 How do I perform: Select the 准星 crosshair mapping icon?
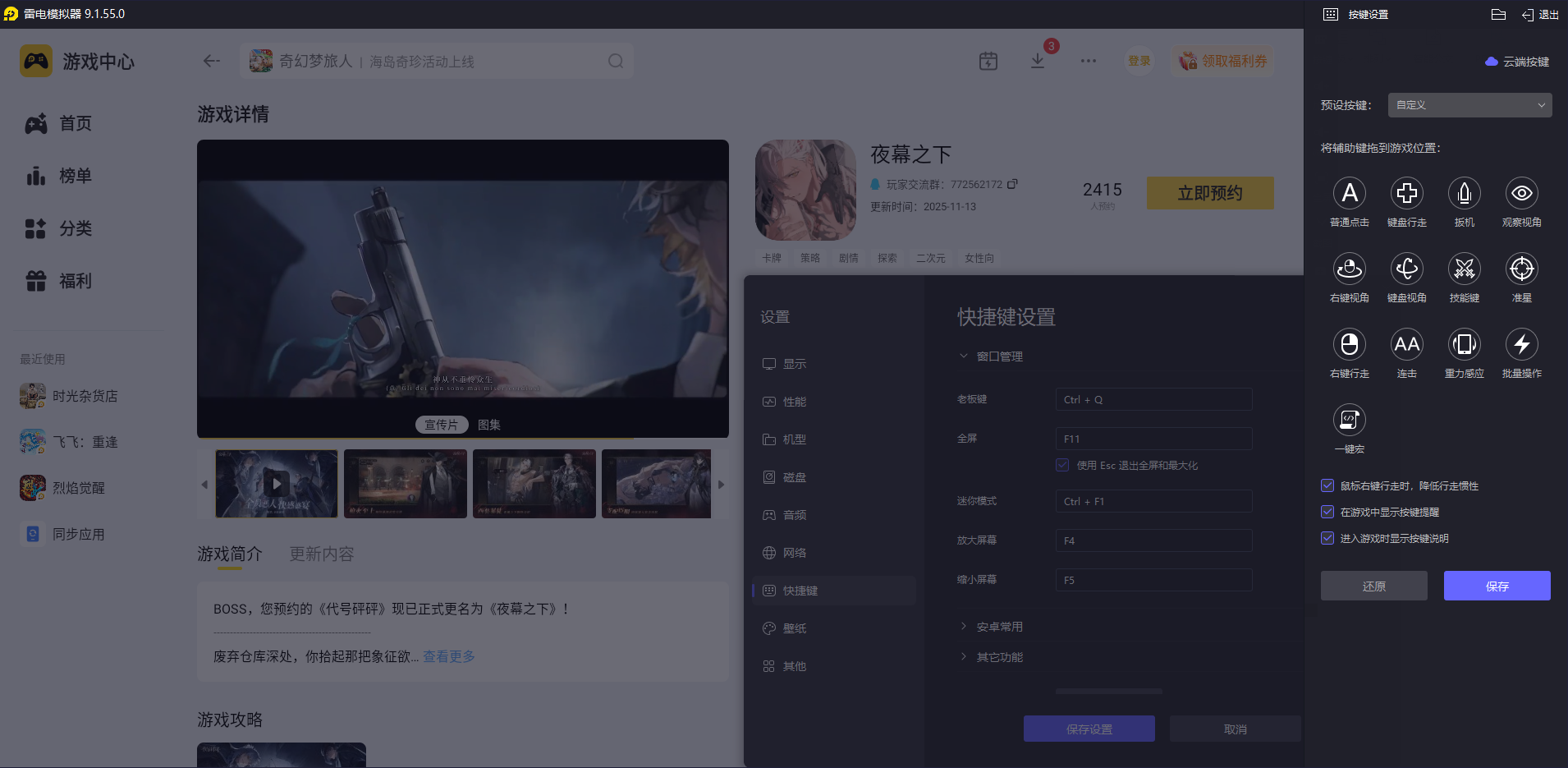tap(1521, 269)
